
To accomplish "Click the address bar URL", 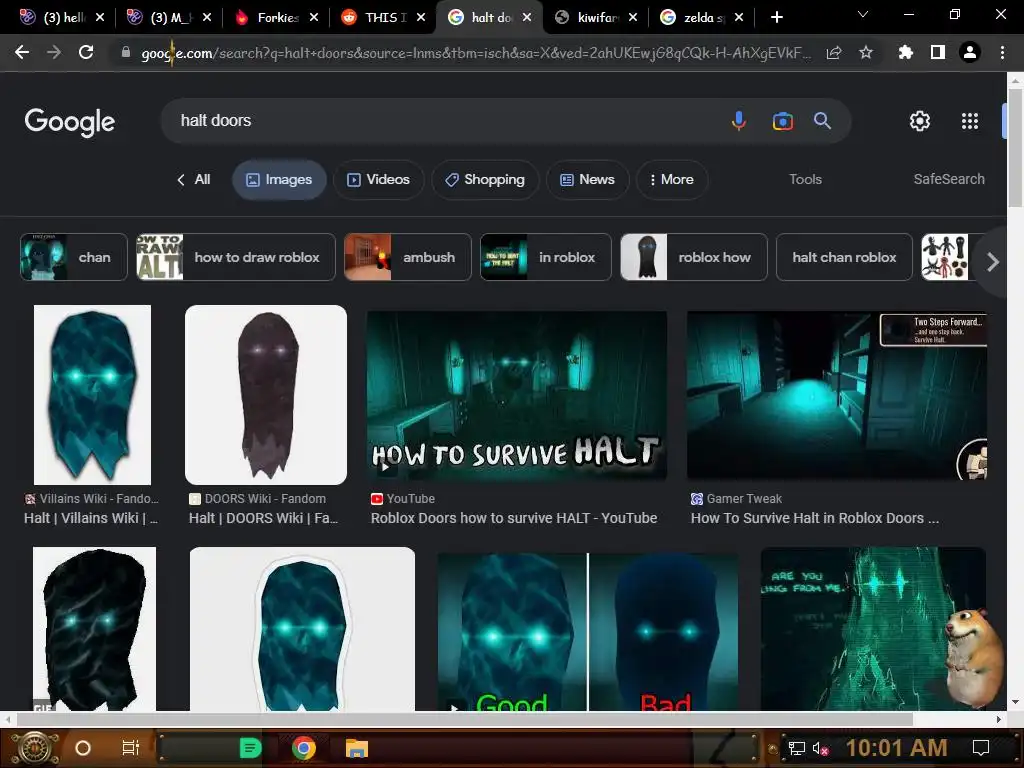I will point(475,53).
